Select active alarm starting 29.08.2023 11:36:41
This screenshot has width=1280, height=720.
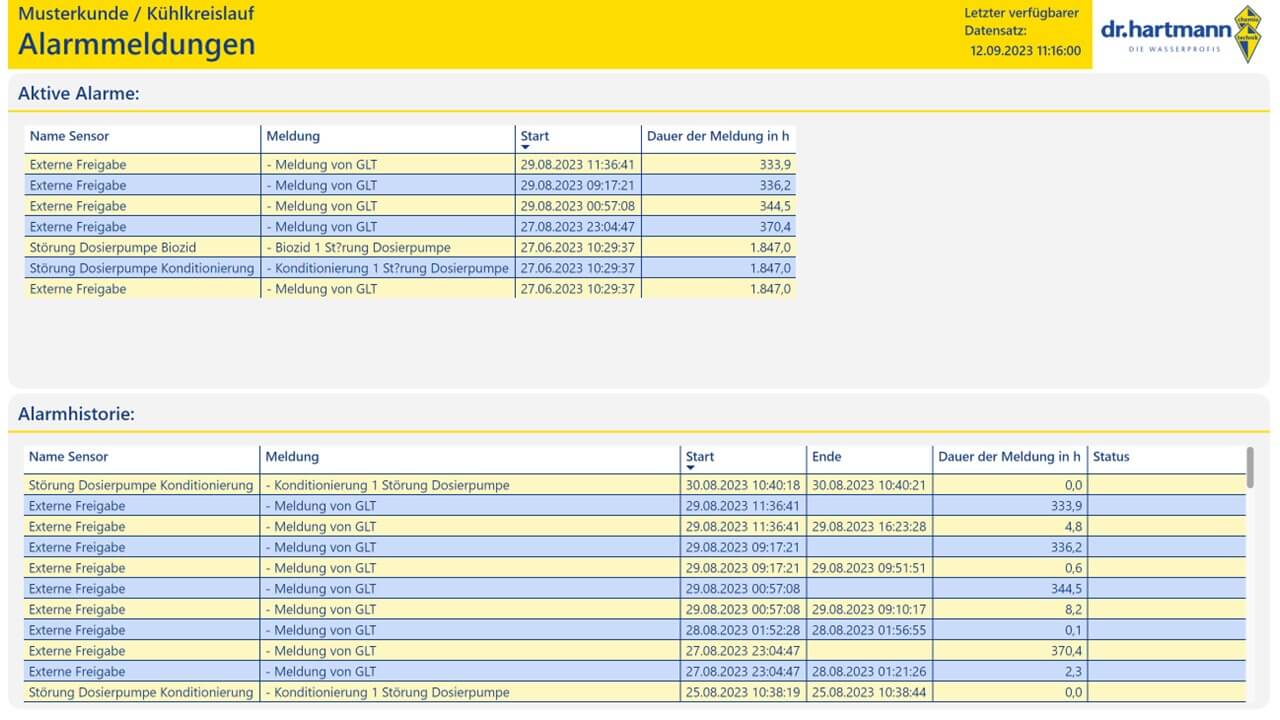[x=410, y=164]
